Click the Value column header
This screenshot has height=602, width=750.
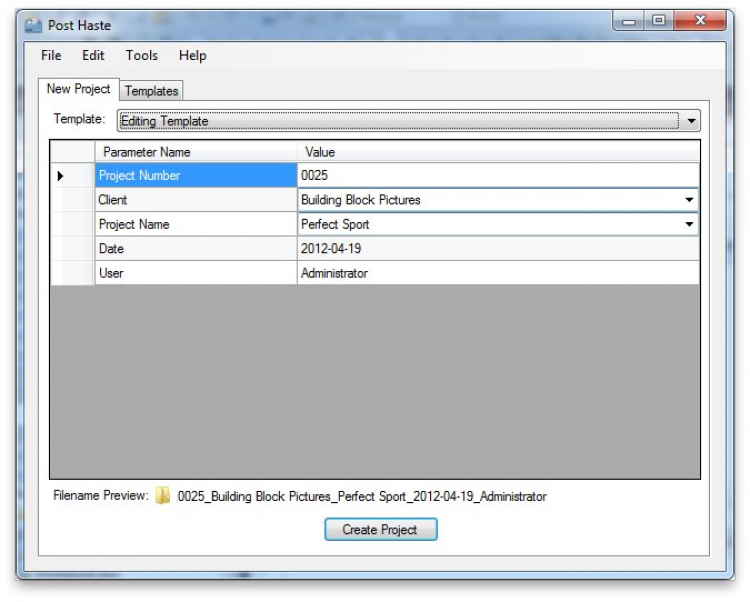(x=498, y=152)
